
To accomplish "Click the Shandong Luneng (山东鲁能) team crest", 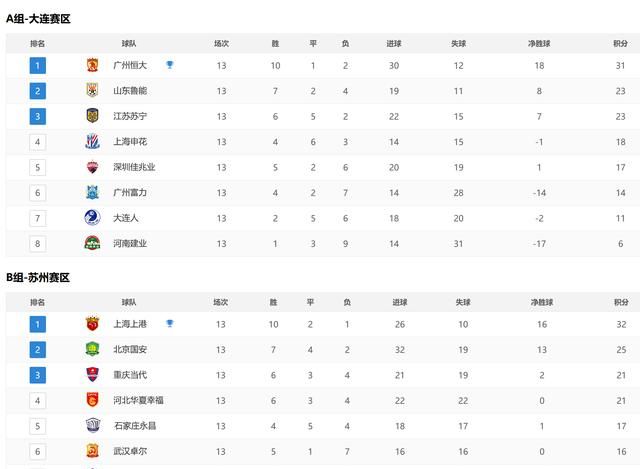I will [x=93, y=91].
